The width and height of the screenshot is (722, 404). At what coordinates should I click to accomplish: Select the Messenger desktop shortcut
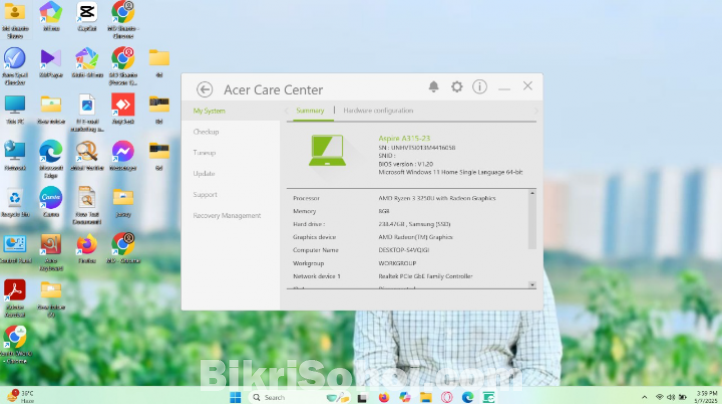[x=123, y=156]
